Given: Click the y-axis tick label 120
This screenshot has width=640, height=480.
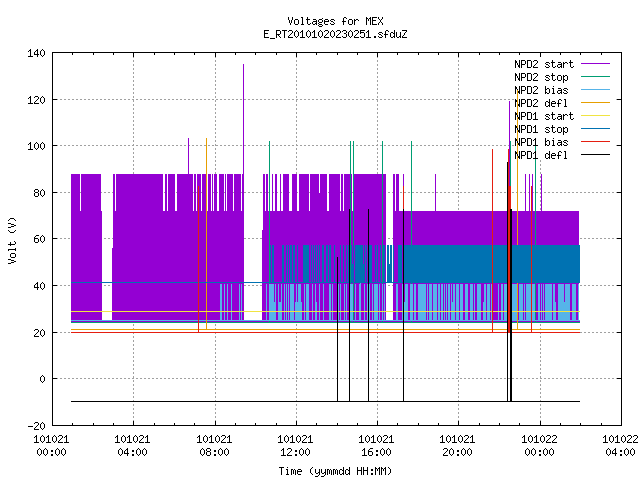Looking at the screenshot, I should click(36, 100).
